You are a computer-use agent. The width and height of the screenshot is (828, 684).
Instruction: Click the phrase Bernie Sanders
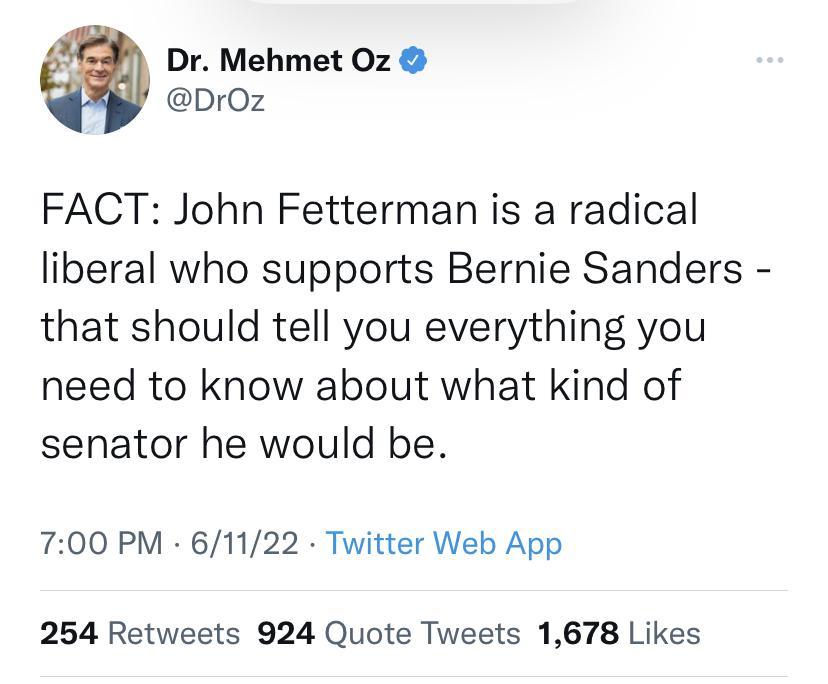(600, 268)
